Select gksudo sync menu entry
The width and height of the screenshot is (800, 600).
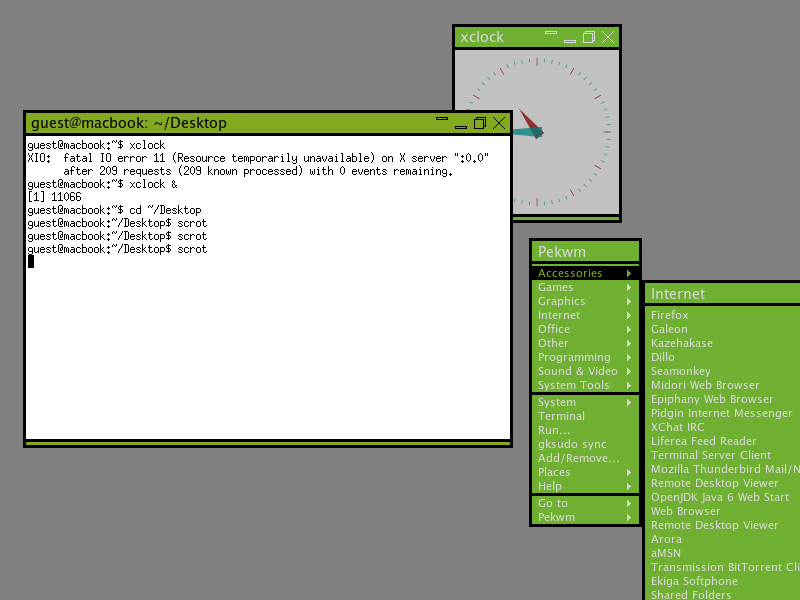(x=585, y=444)
